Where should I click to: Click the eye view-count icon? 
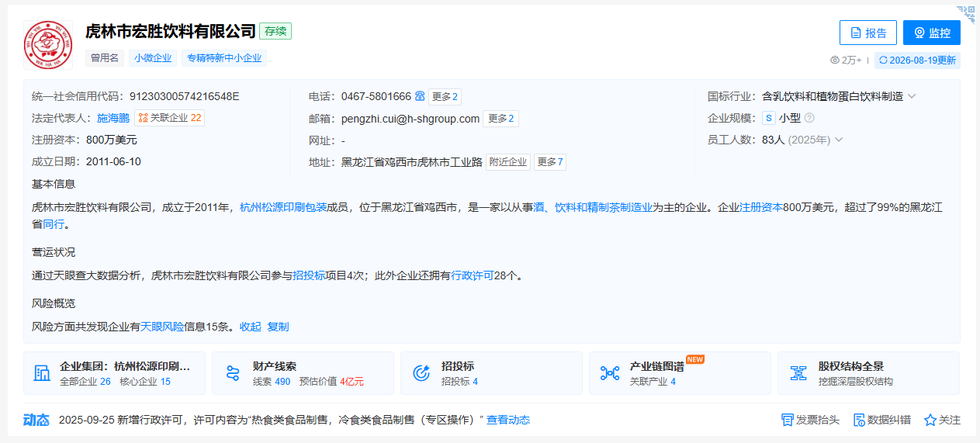point(834,60)
